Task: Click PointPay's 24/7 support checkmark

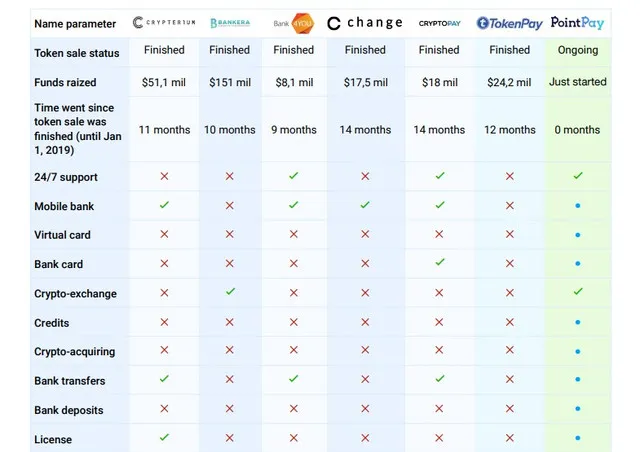Action: point(578,176)
